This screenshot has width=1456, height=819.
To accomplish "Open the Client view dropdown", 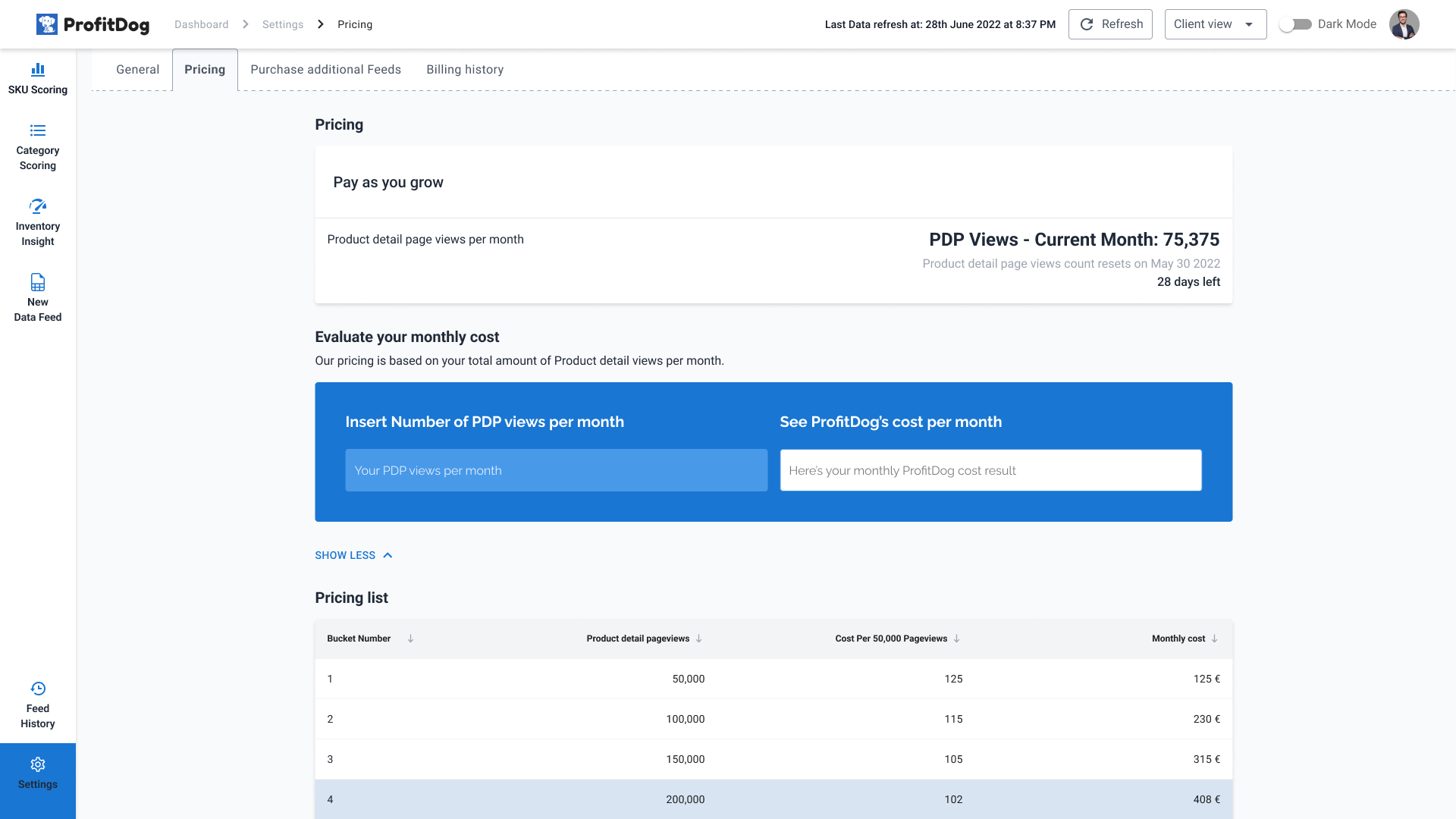I will pos(1216,24).
